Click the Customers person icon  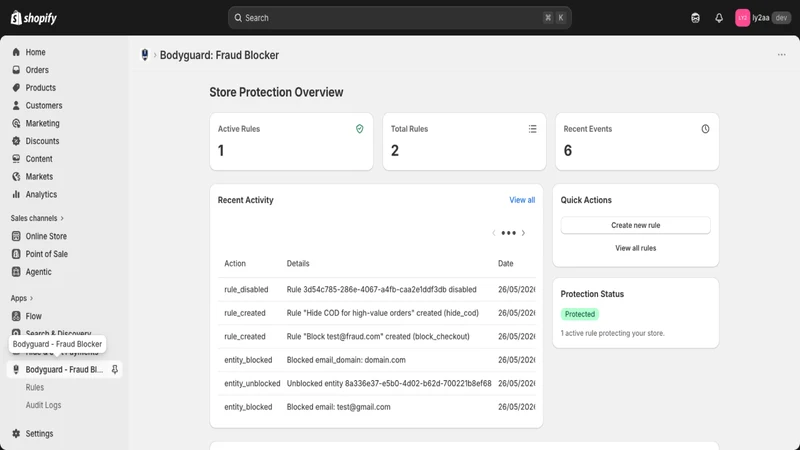point(16,106)
